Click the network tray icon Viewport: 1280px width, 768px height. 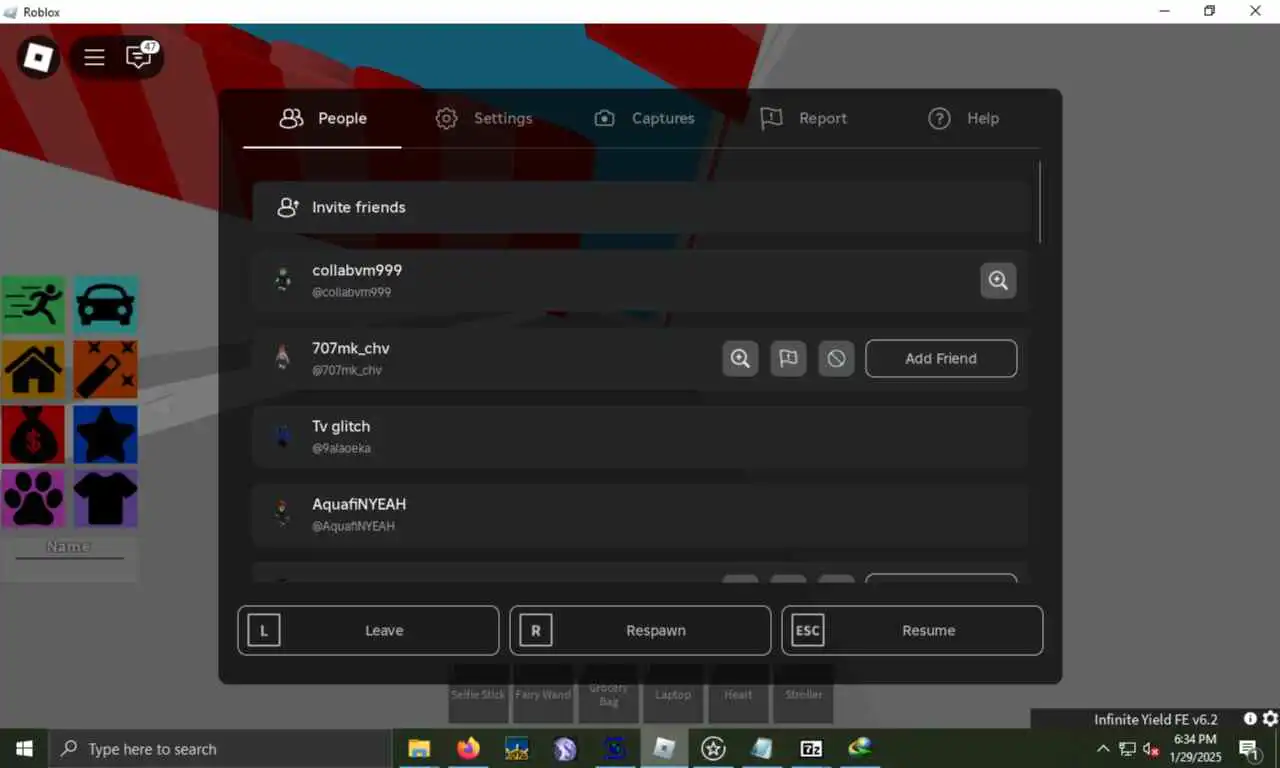(1127, 749)
